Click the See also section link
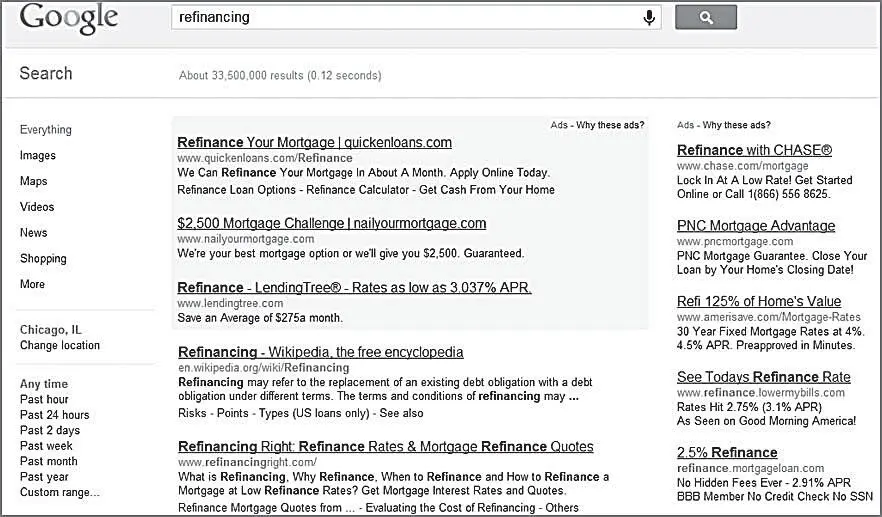882x517 pixels. pyautogui.click(x=401, y=413)
